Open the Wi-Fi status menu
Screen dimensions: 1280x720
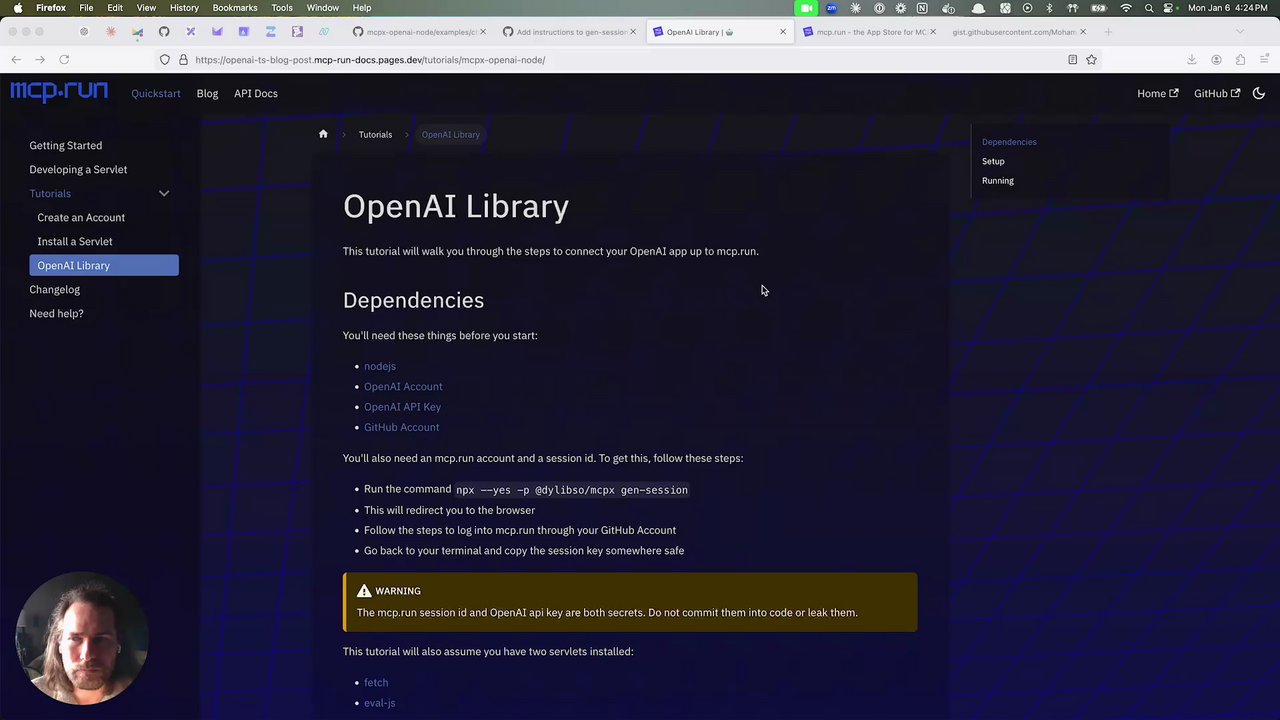1126,8
